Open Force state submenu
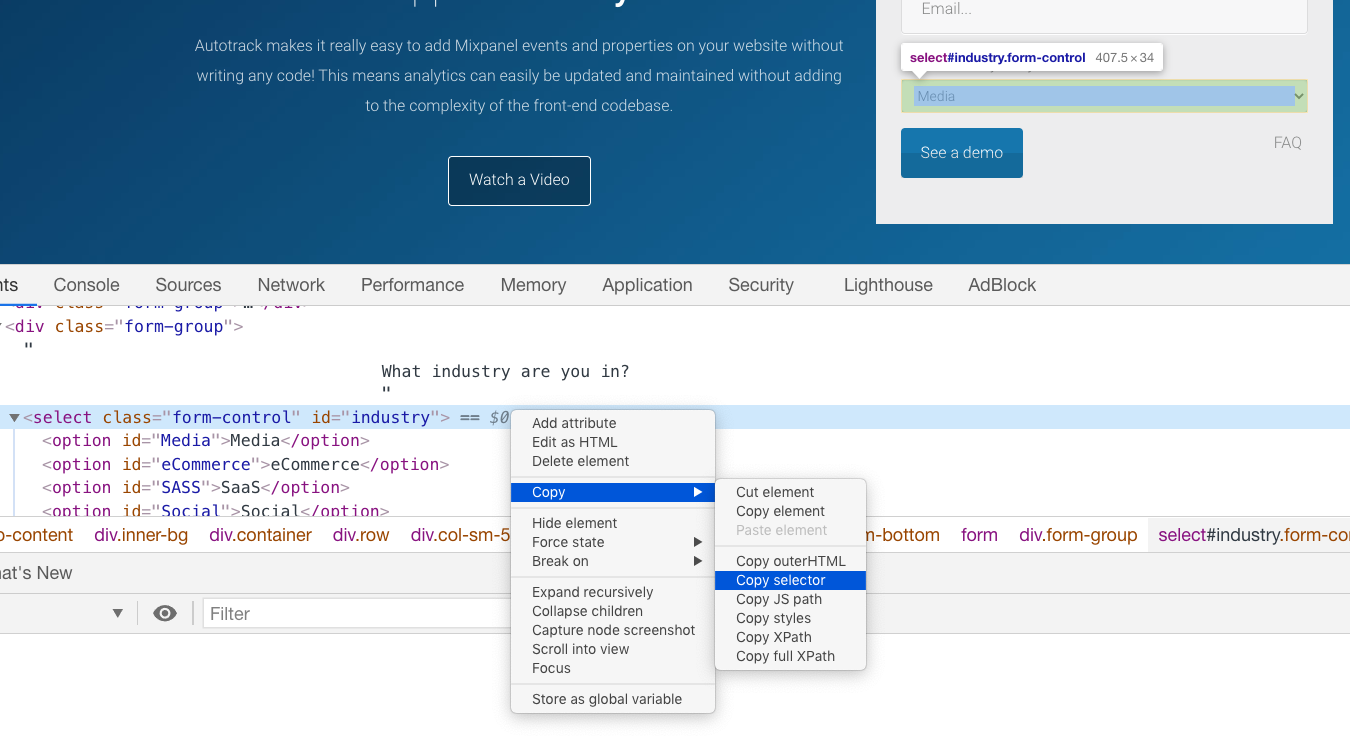This screenshot has width=1350, height=747. (613, 542)
